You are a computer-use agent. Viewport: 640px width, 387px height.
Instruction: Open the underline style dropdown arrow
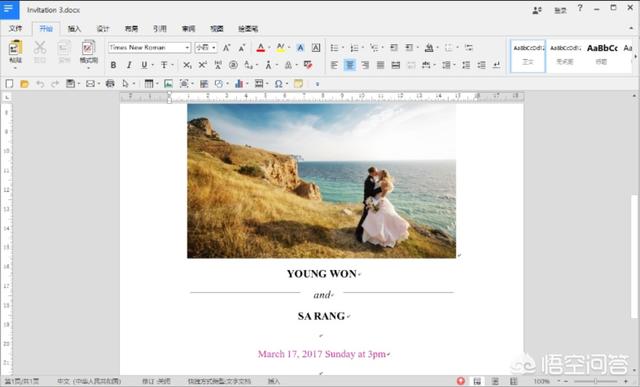[x=153, y=65]
